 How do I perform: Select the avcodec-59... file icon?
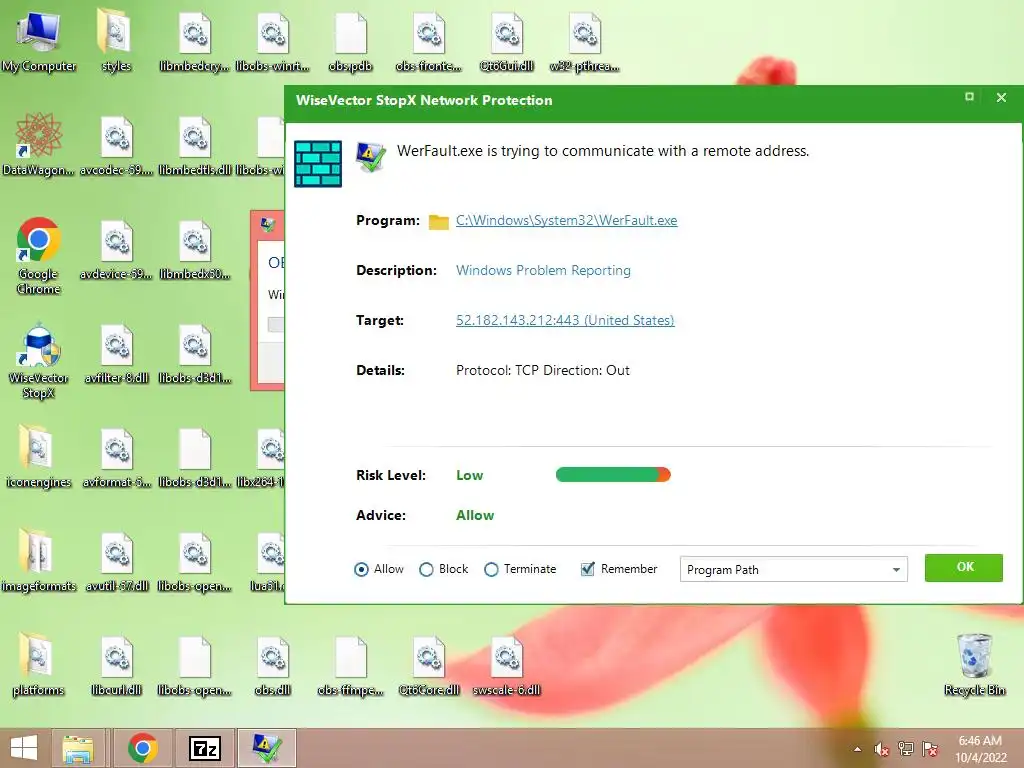(116, 144)
